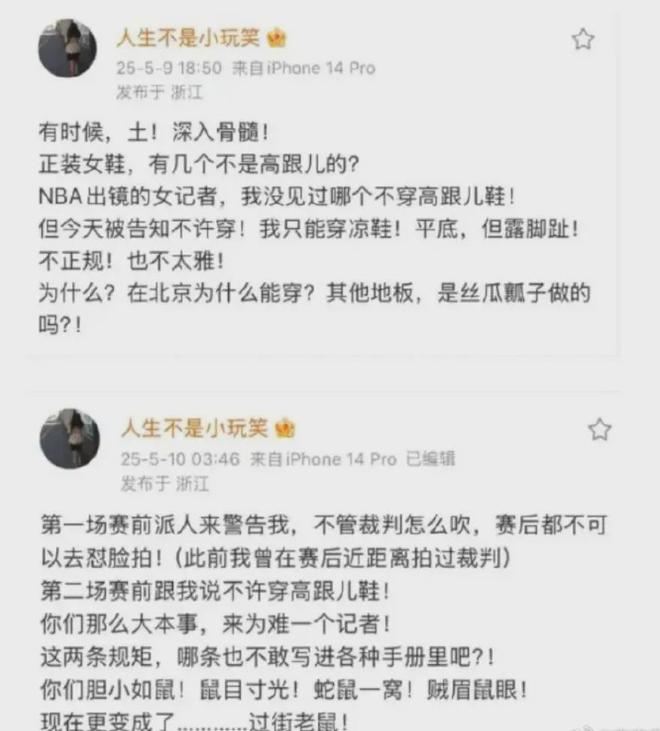Visit 人生不是小玩笑 profile from the second post
The height and width of the screenshot is (731, 660).
[194, 428]
